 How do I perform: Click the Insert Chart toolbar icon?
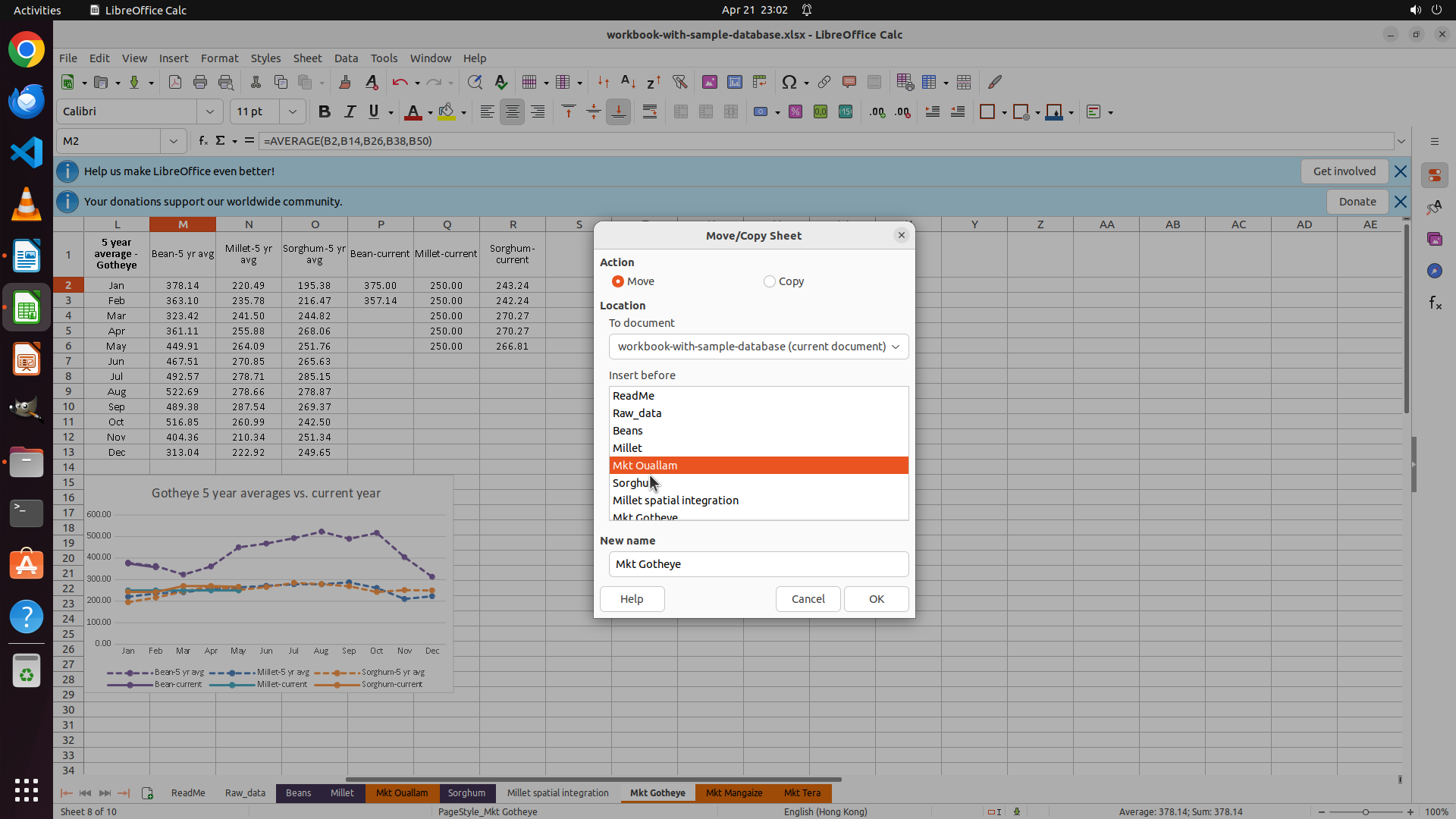[x=734, y=82]
